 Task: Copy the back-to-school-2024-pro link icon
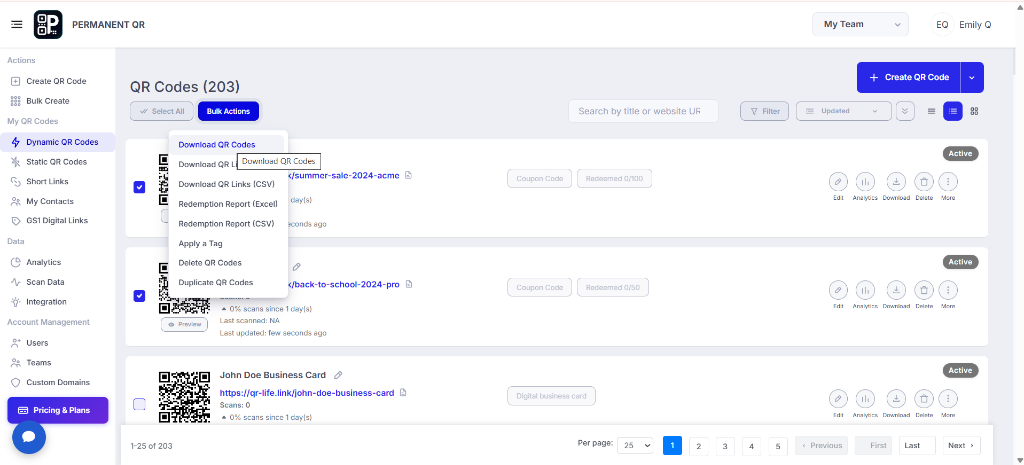(409, 284)
